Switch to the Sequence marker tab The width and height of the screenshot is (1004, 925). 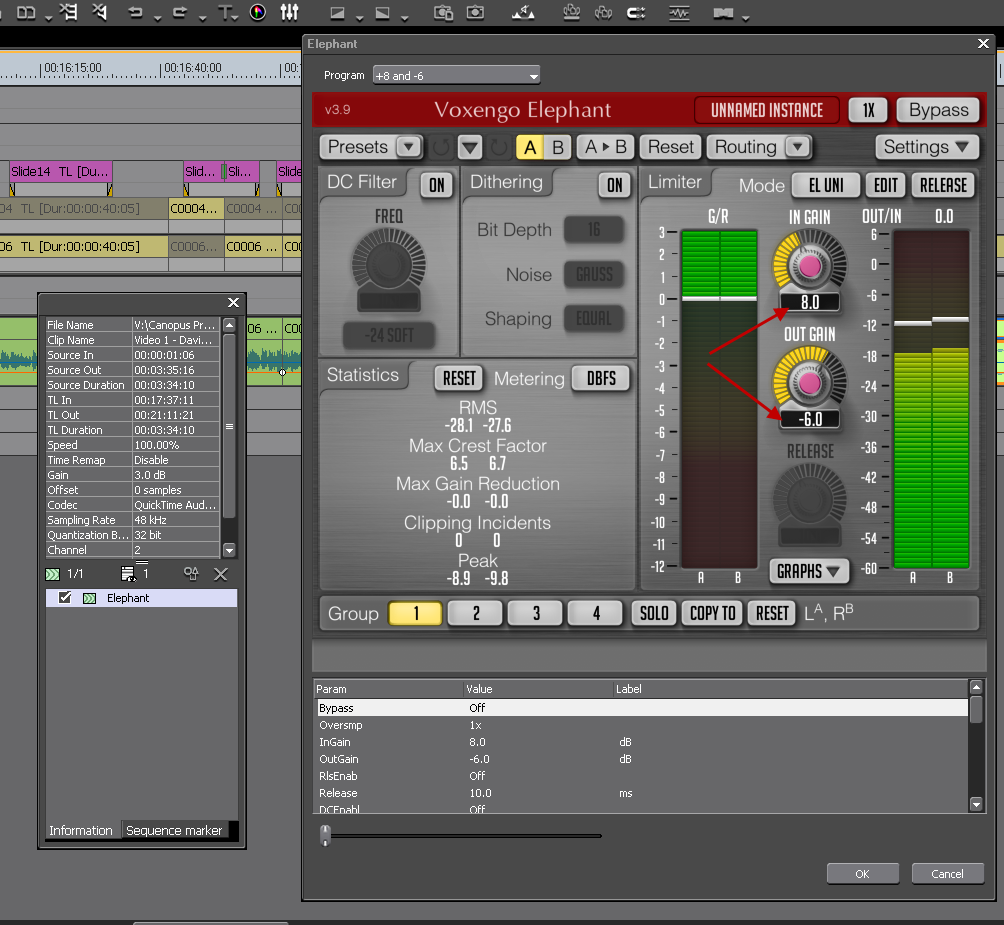point(174,831)
